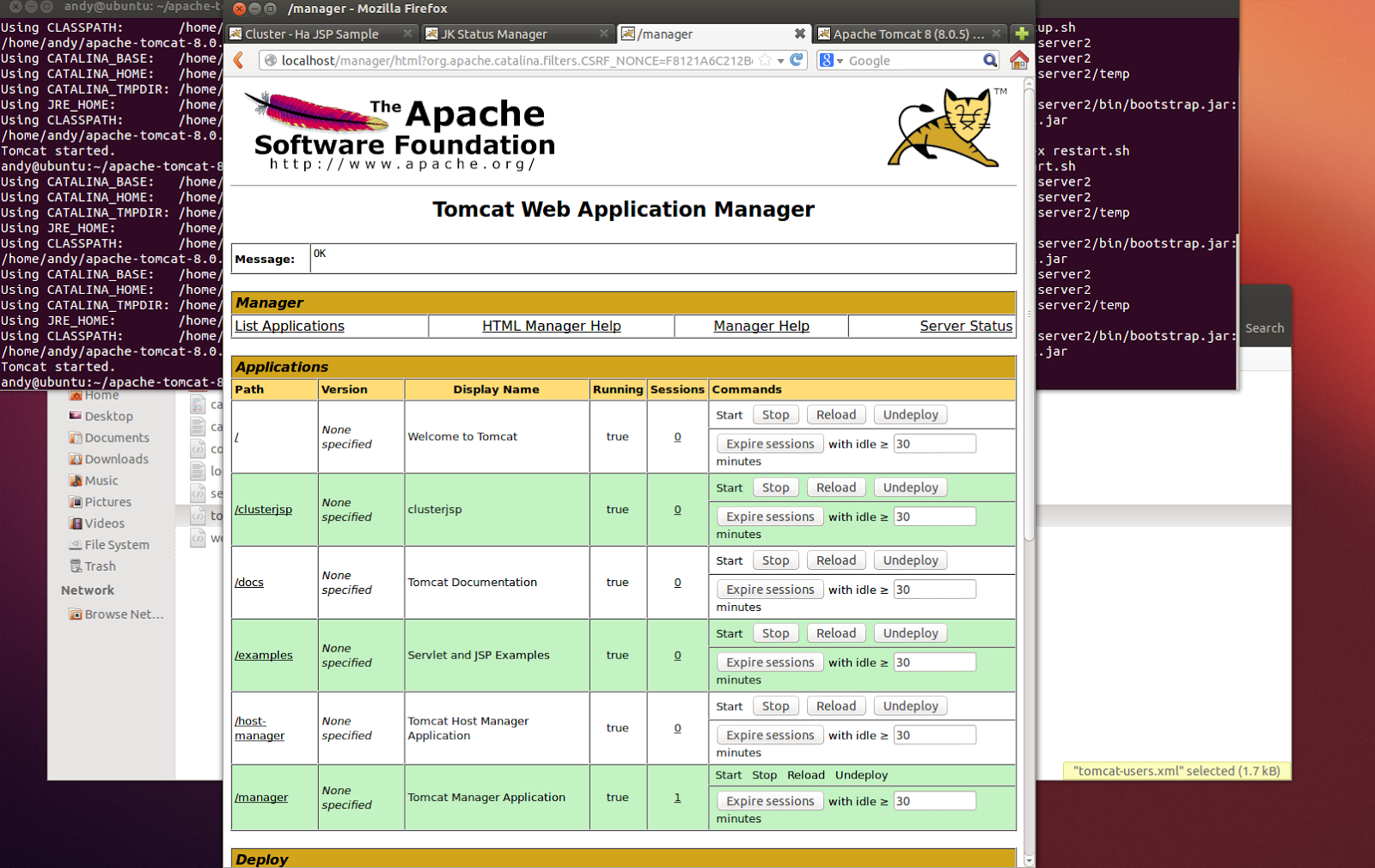Viewport: 1375px width, 868px height.
Task: Click the Firefox page vertical scrollbar
Action: [1029, 314]
